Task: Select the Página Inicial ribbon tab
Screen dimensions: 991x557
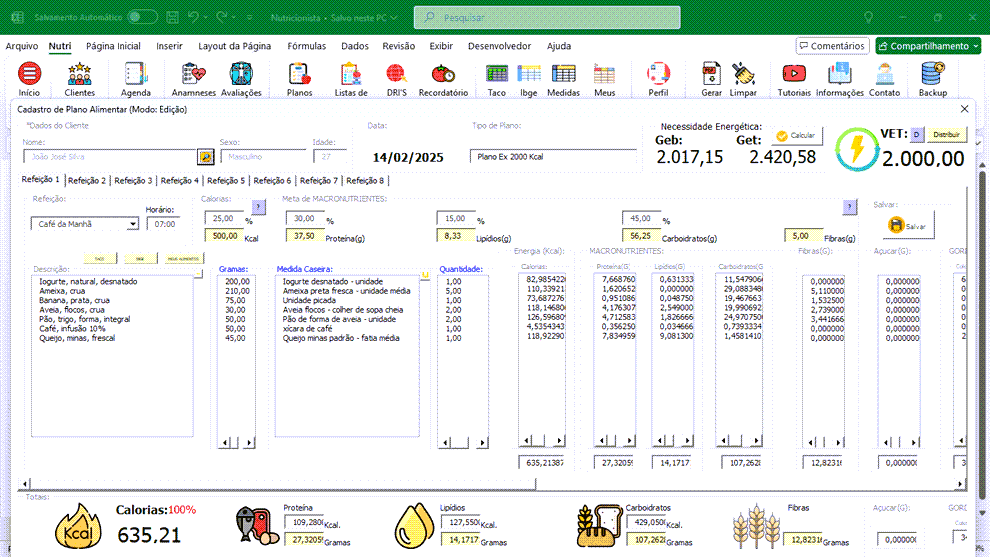Action: tap(113, 46)
